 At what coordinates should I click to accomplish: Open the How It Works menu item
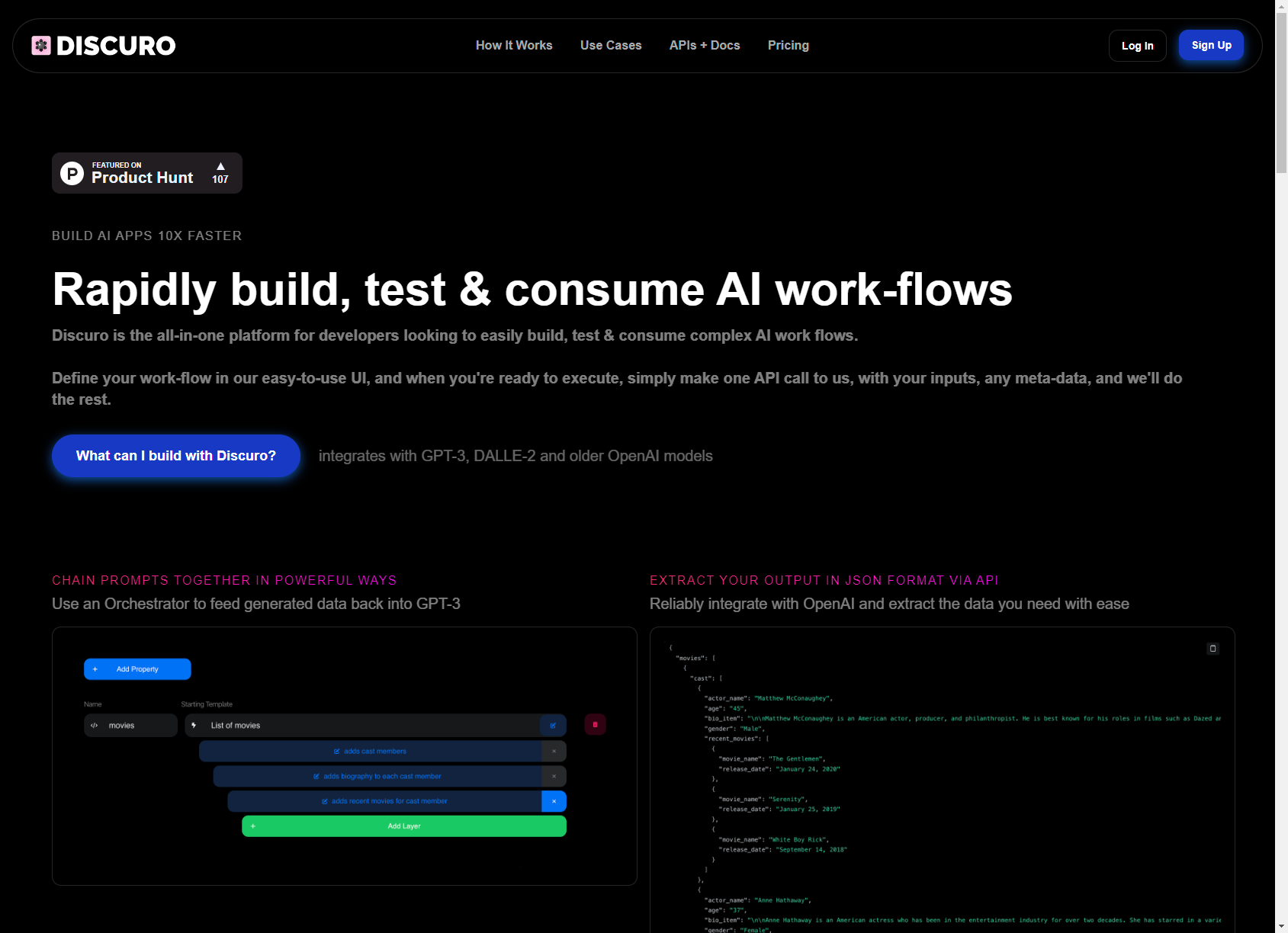pos(514,46)
